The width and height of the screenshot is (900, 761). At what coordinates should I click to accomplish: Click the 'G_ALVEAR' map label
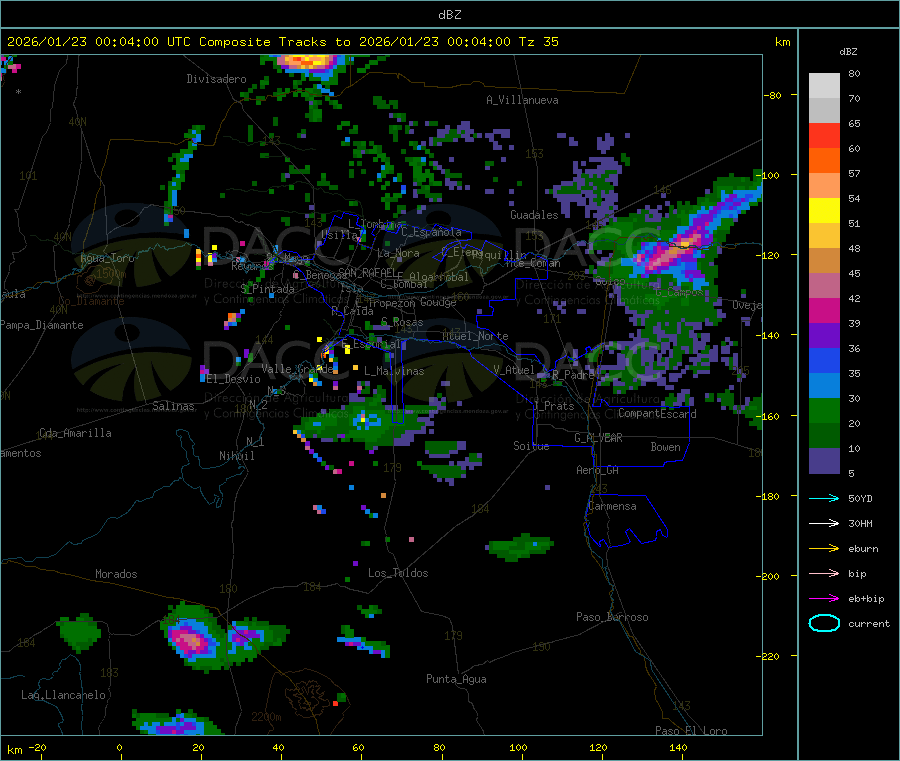(x=598, y=438)
